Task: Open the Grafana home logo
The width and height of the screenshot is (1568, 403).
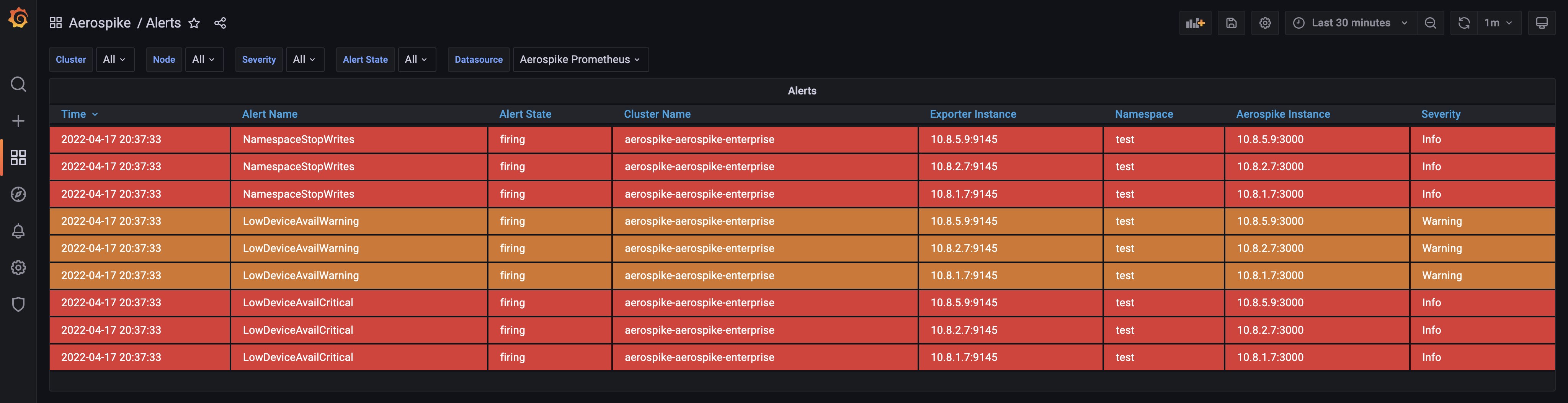Action: point(18,18)
